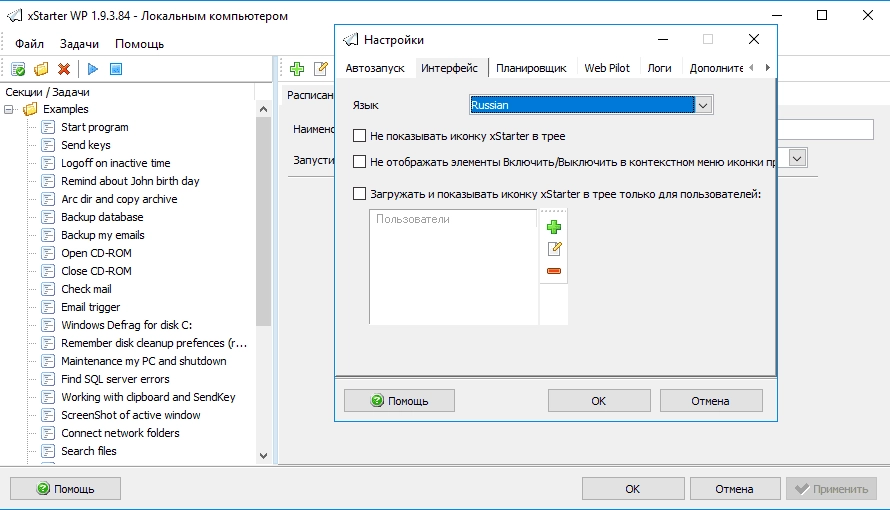Select 'Working with clipboard and SendKey' task

[x=148, y=397]
